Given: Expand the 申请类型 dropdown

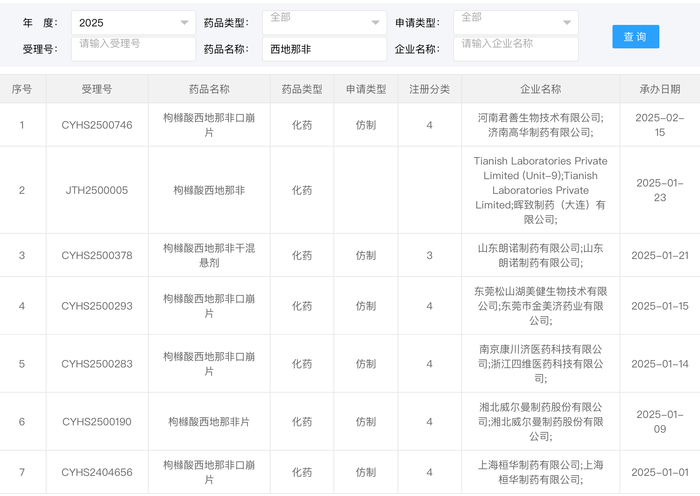Looking at the screenshot, I should (x=514, y=22).
